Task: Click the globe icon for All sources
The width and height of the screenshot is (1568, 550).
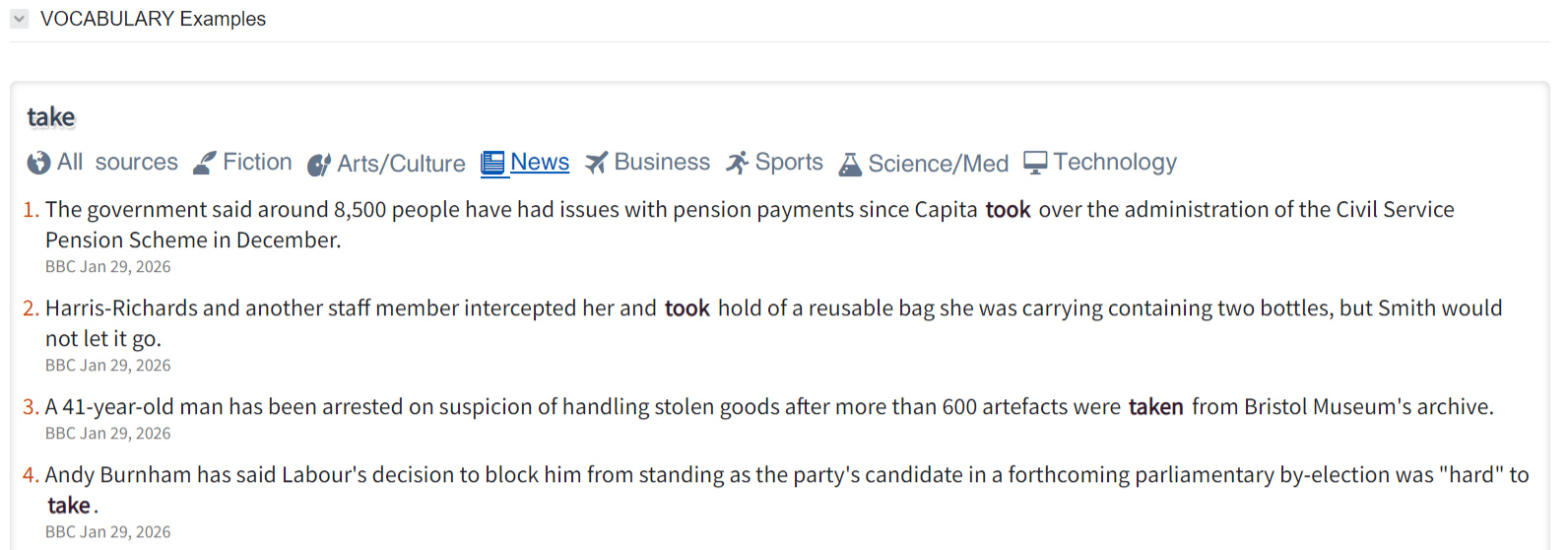Action: (x=38, y=163)
